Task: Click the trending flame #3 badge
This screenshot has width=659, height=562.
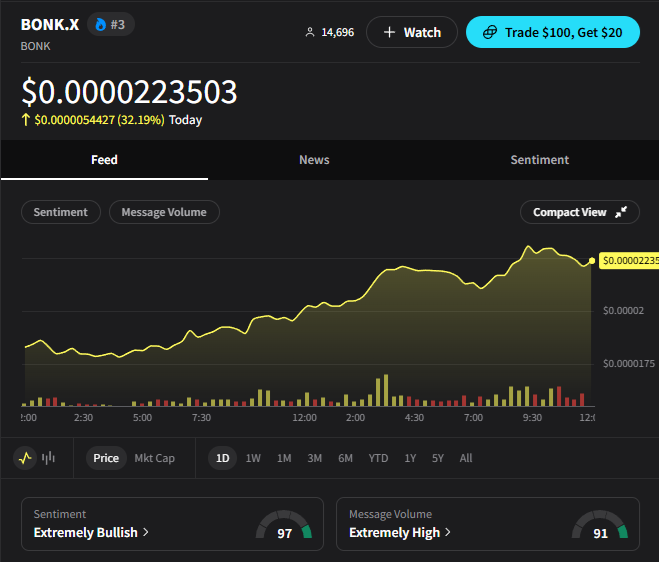Action: point(111,24)
